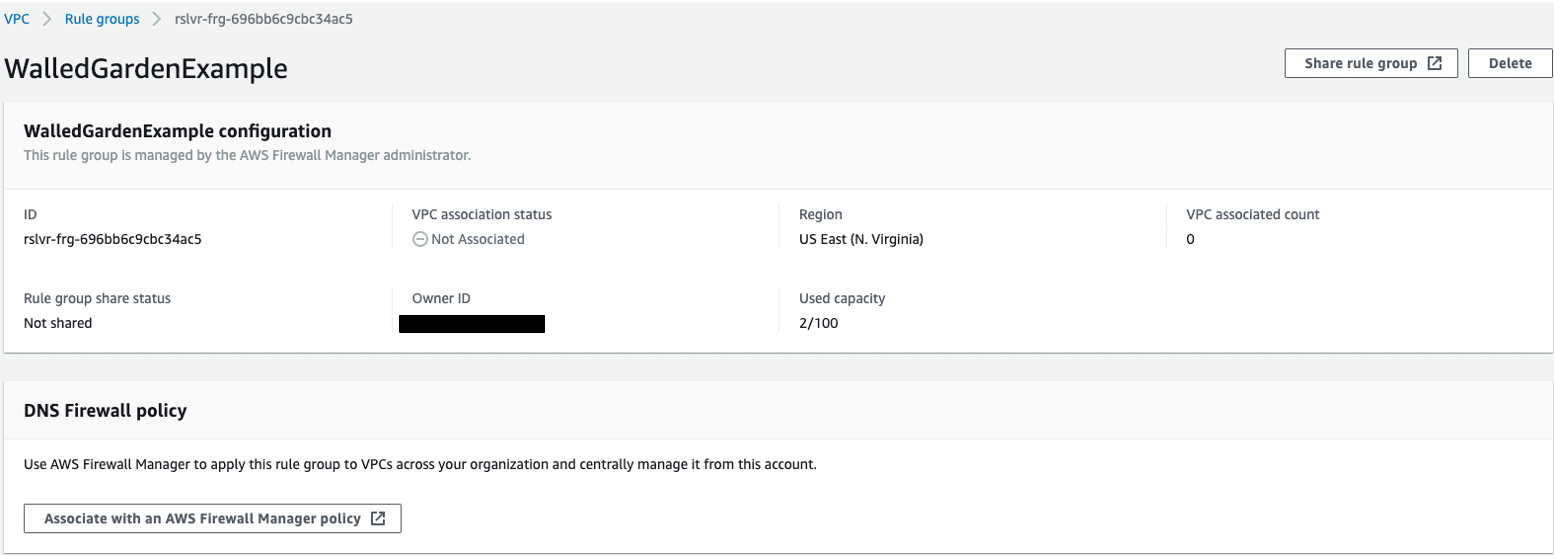Open the VPC breadcrumb link

tap(17, 19)
